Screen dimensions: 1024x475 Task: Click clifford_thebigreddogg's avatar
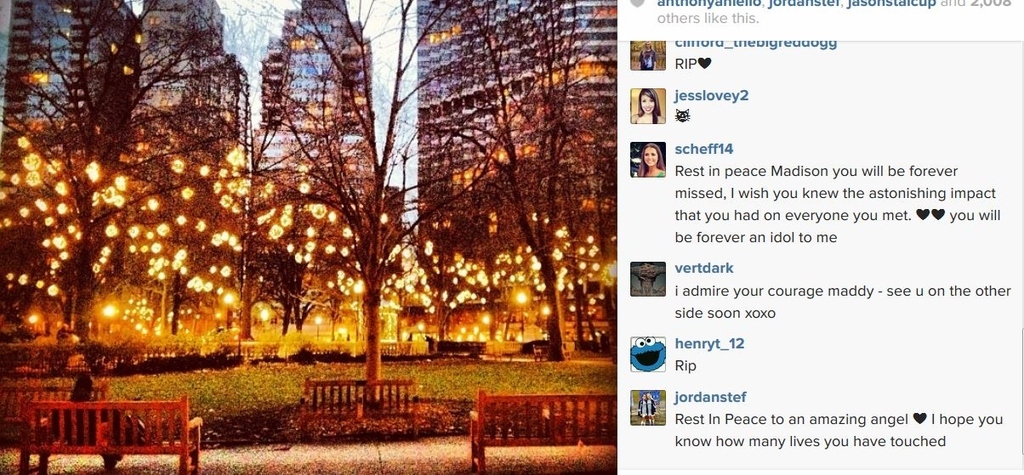click(x=648, y=56)
